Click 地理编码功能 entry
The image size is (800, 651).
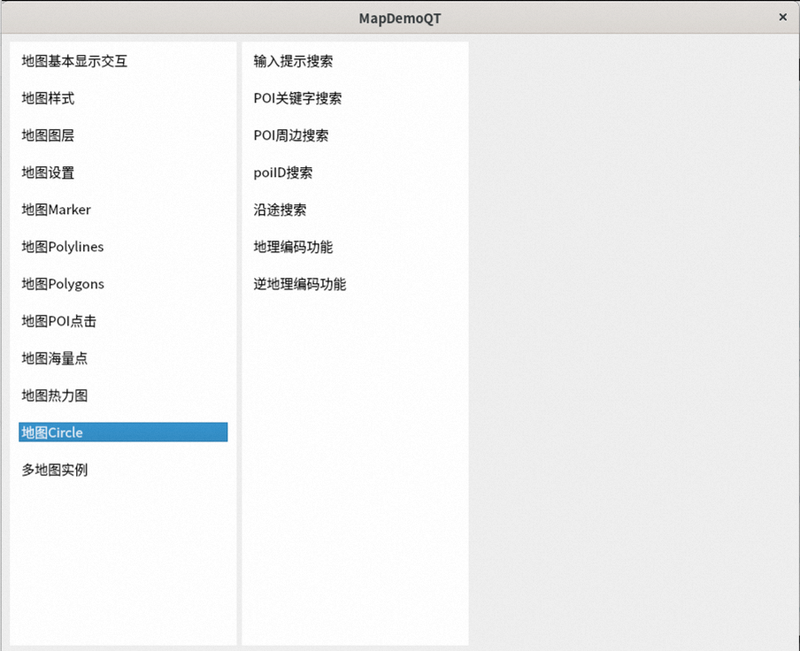pyautogui.click(x=355, y=247)
